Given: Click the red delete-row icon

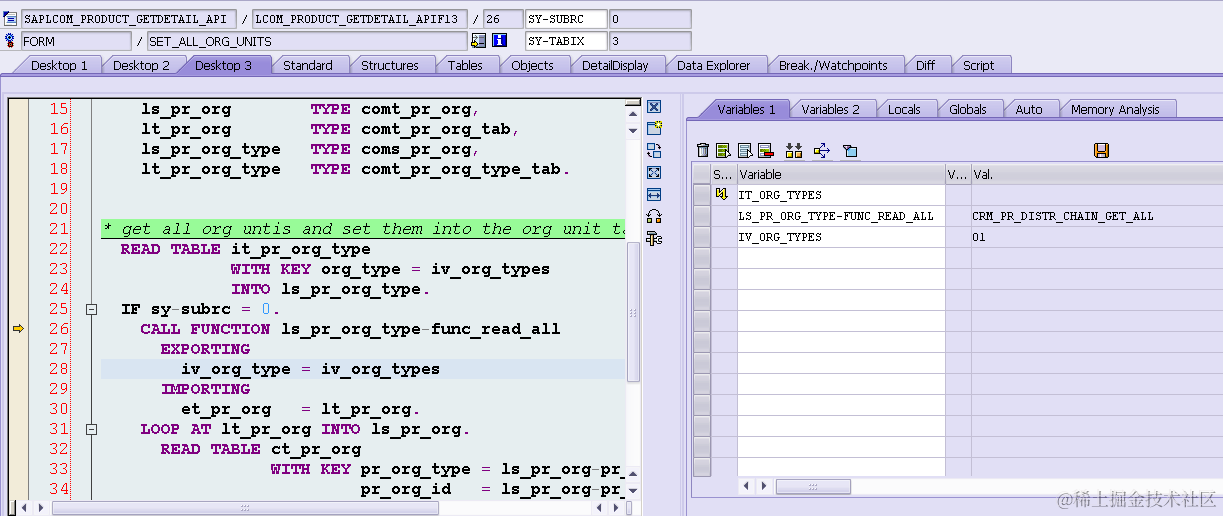Looking at the screenshot, I should [x=765, y=150].
